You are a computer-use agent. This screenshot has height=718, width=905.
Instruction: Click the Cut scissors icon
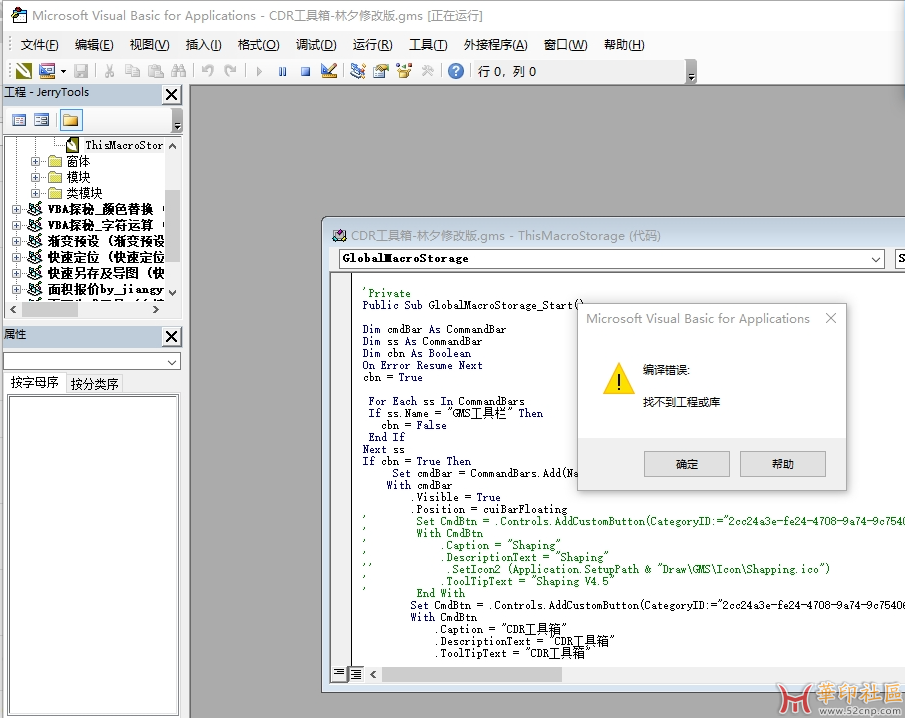tap(109, 71)
